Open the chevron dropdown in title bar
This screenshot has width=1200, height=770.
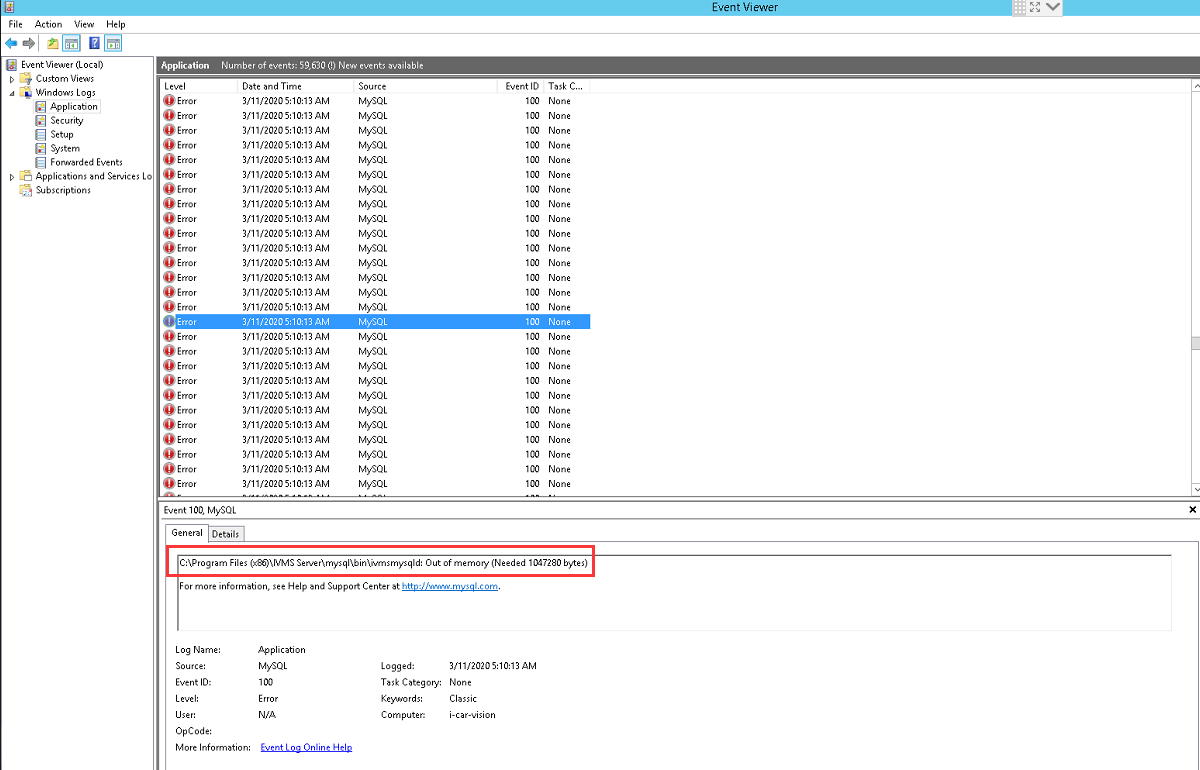(1053, 7)
